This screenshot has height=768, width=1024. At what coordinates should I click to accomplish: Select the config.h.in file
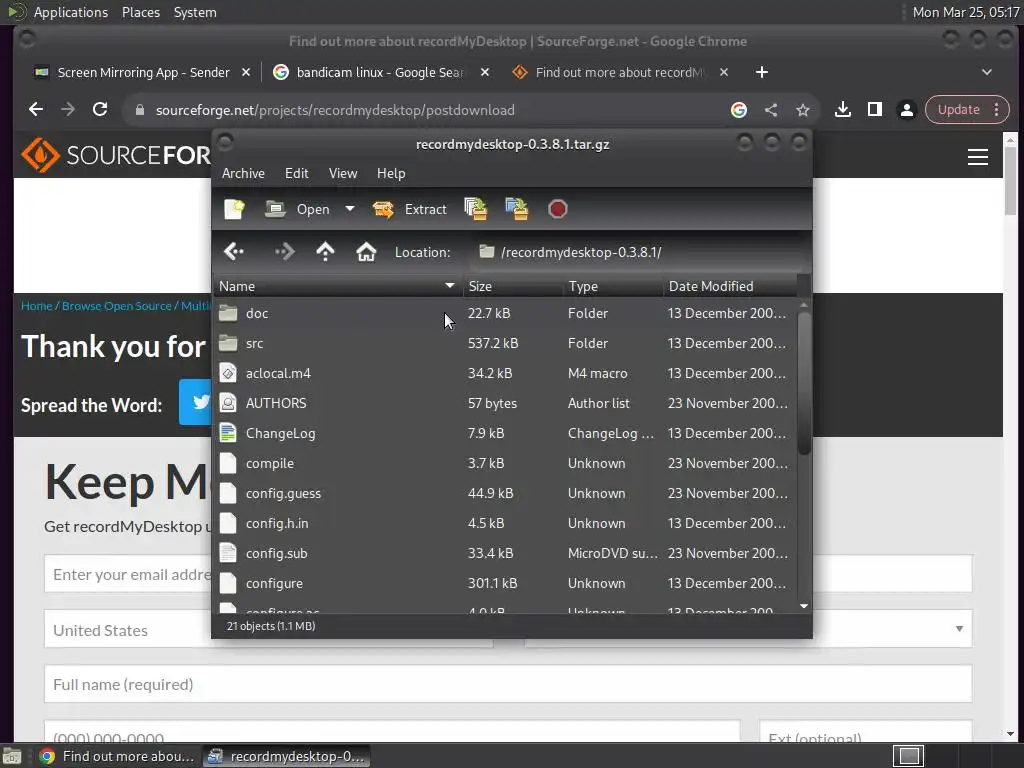505,524
